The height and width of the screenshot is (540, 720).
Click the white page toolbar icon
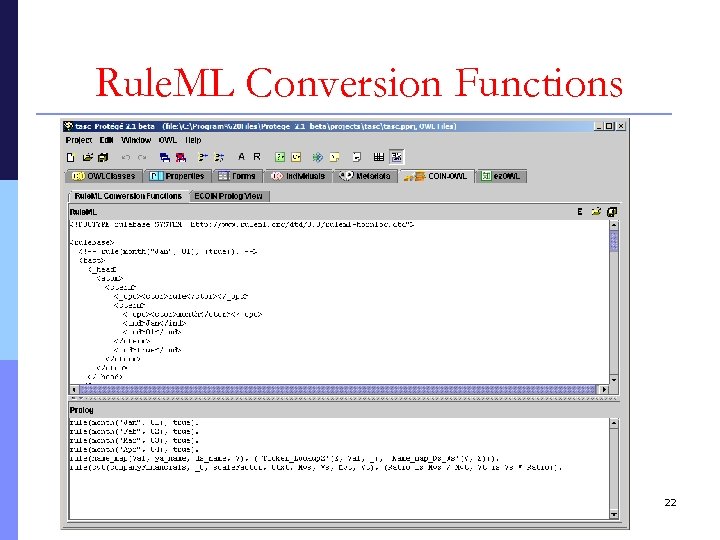click(x=356, y=158)
